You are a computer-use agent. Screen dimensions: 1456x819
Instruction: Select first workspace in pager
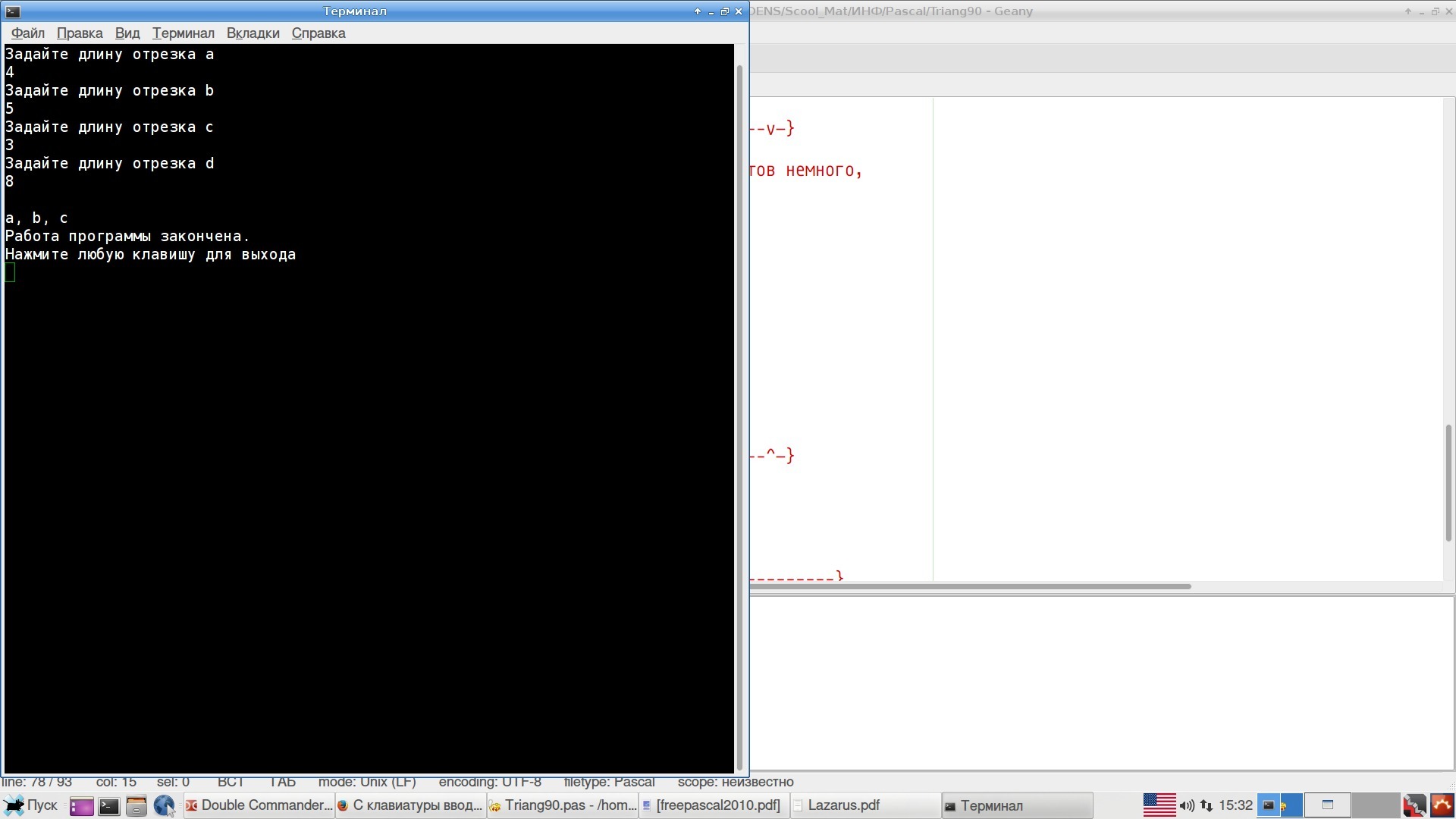coord(1280,805)
